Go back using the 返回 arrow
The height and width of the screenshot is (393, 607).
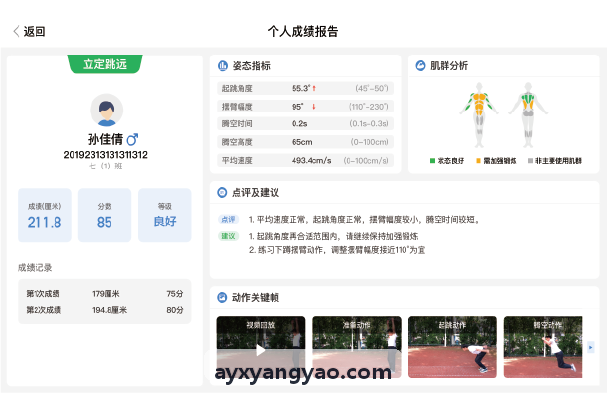click(x=16, y=31)
